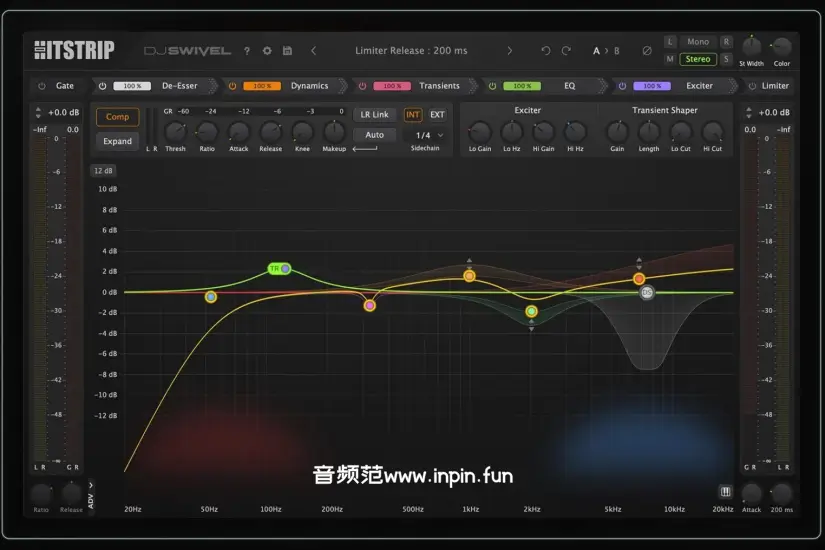Image resolution: width=825 pixels, height=550 pixels.
Task: Select the pink EQ band node
Action: (369, 305)
